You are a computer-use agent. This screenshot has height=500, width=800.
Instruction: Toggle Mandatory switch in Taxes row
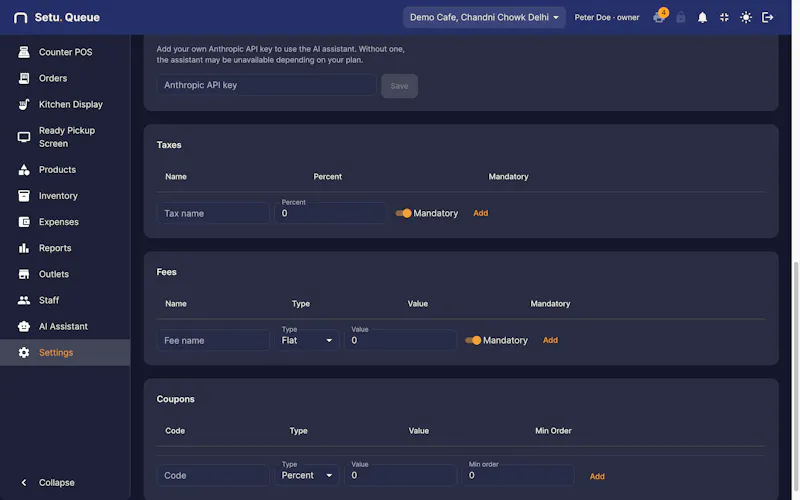(404, 213)
